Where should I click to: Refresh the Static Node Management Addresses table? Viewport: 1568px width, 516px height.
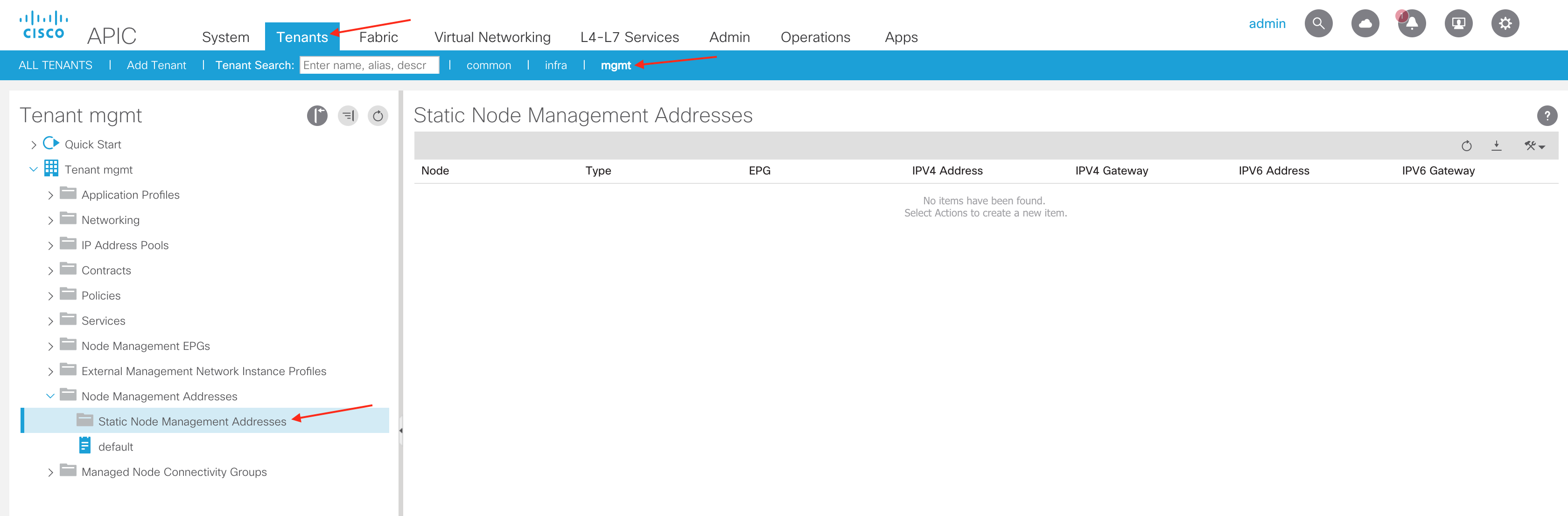tap(1466, 146)
